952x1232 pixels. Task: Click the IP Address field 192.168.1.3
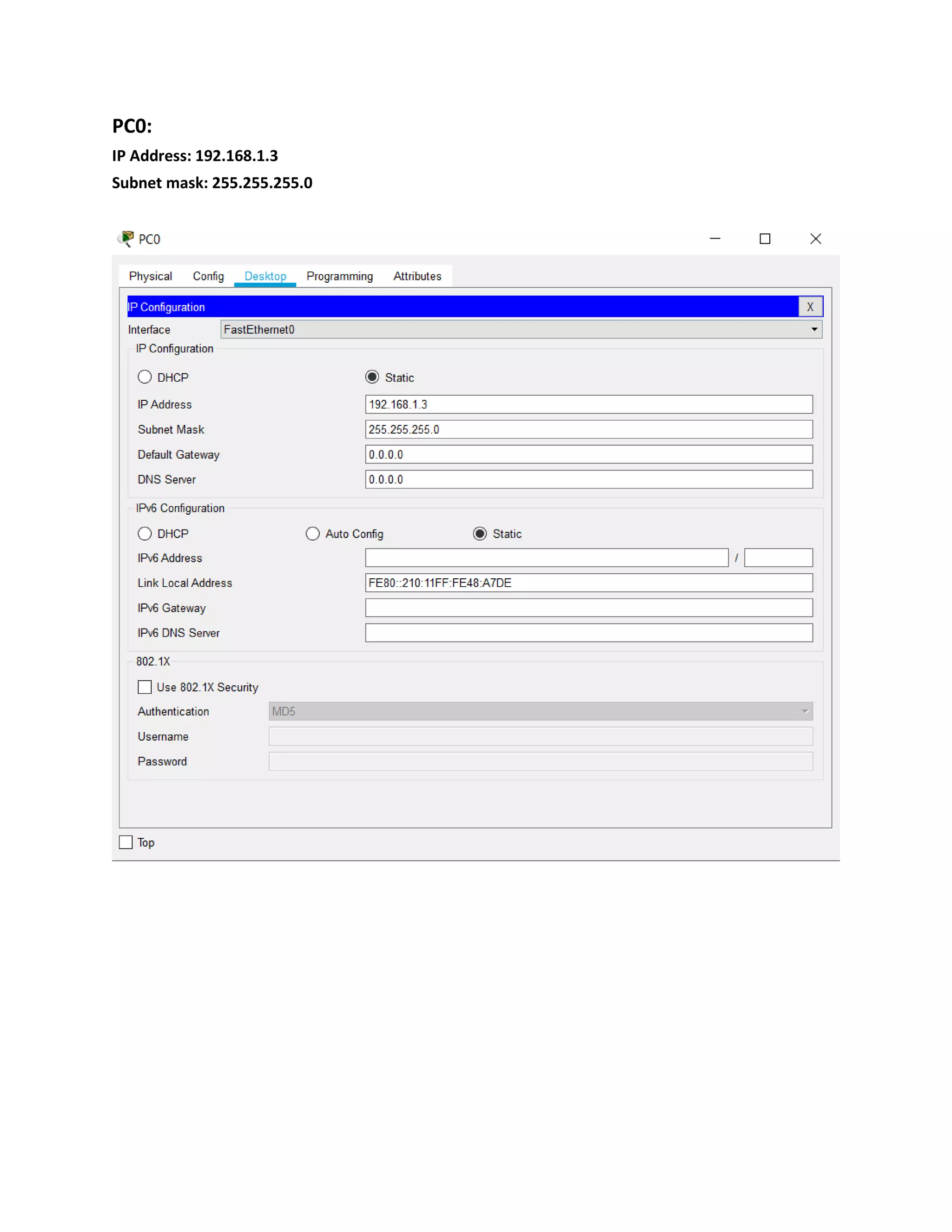pyautogui.click(x=589, y=404)
